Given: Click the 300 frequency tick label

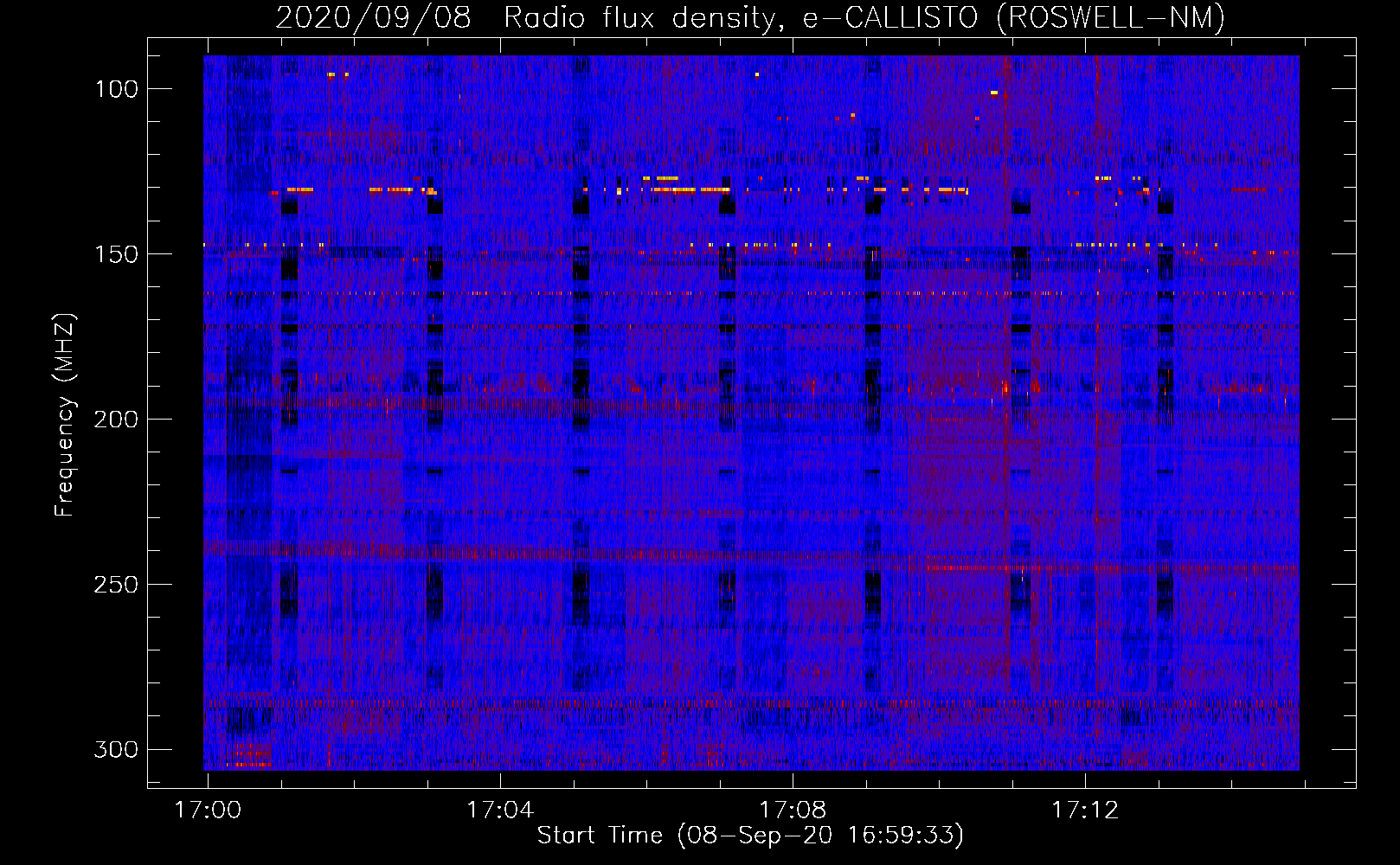Looking at the screenshot, I should tap(116, 749).
